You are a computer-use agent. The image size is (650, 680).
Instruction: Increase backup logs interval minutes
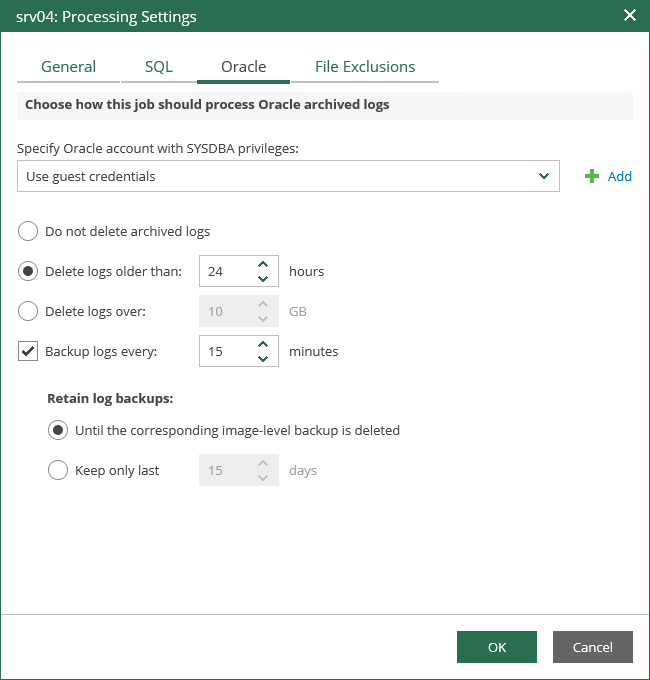[262, 344]
